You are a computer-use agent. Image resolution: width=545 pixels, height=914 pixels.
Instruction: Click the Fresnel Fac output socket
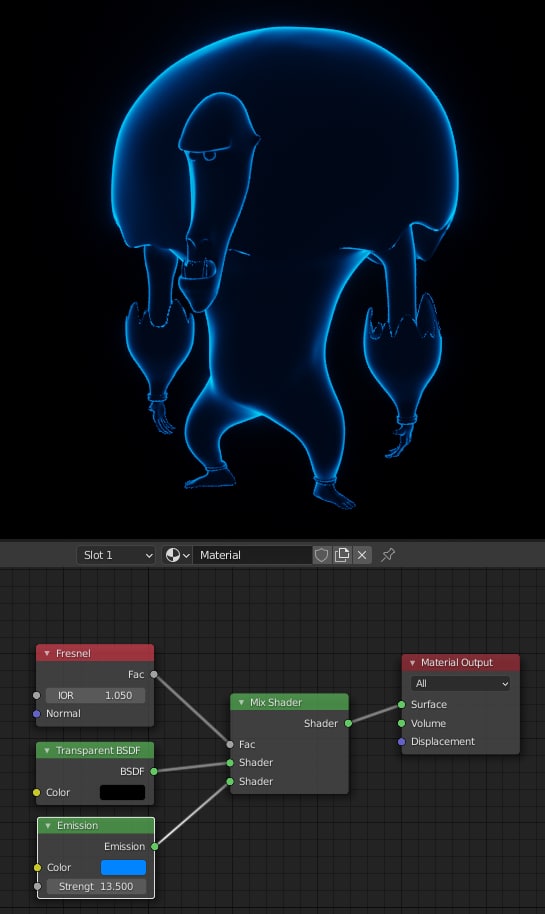click(154, 674)
